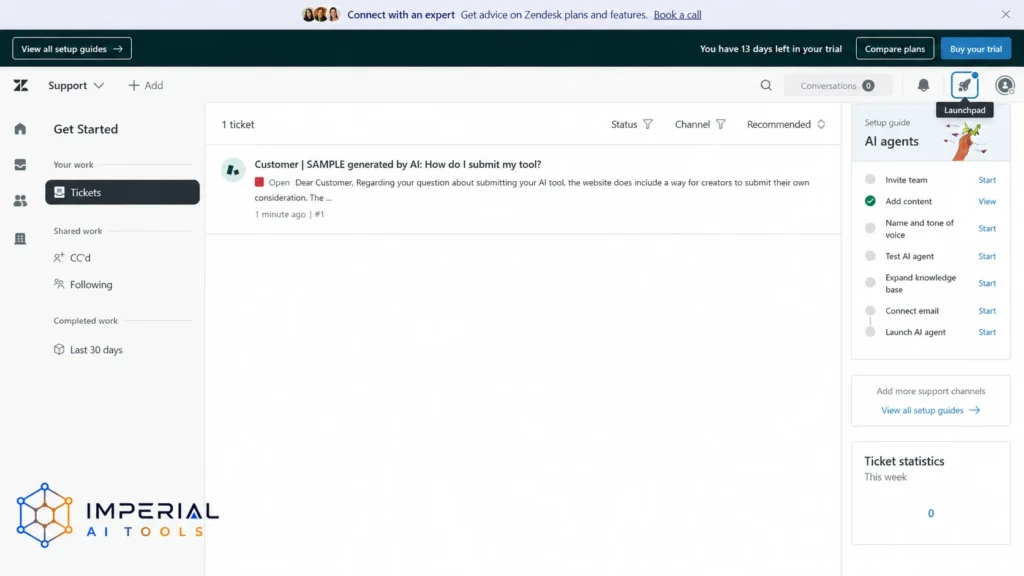
Task: Open the Customers people icon in sidebar
Action: 20,201
